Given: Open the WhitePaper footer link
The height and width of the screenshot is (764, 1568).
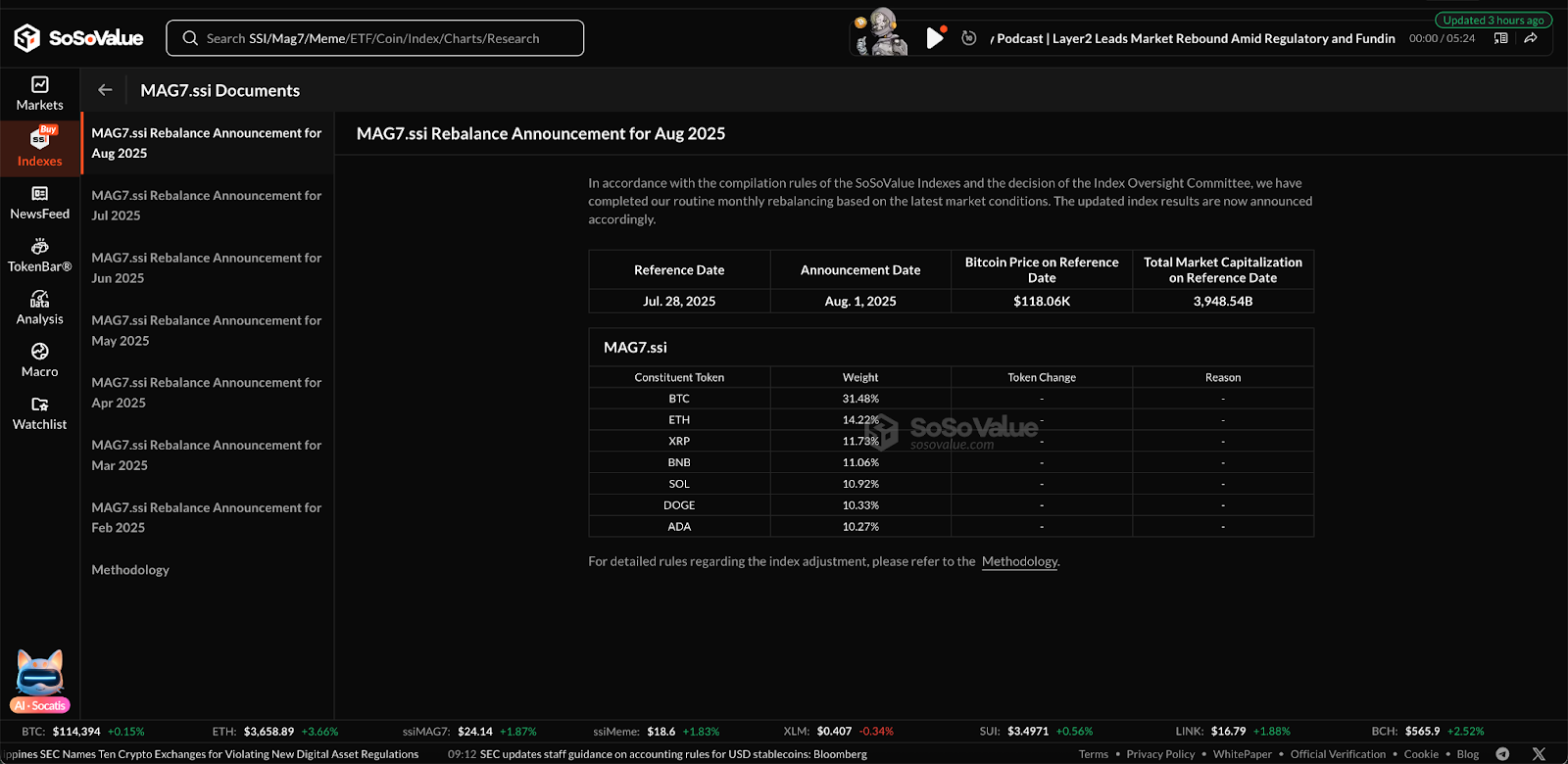Looking at the screenshot, I should [x=1243, y=754].
